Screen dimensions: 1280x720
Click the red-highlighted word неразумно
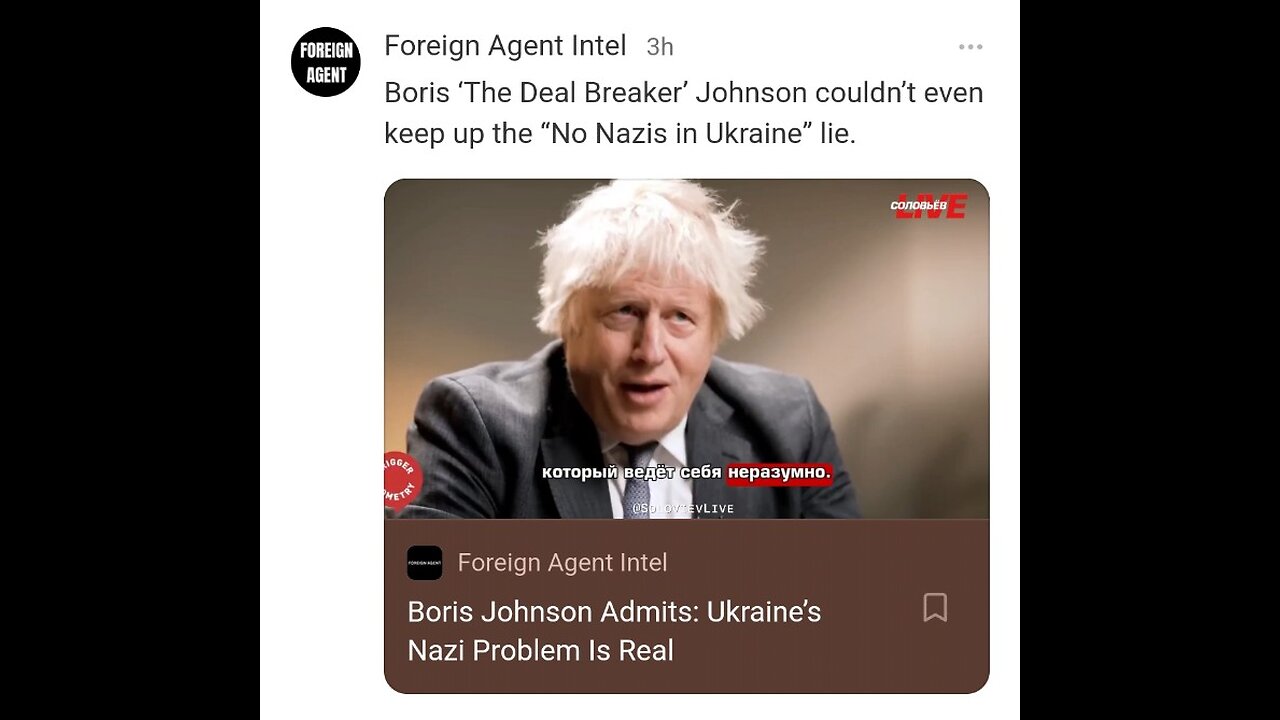779,472
